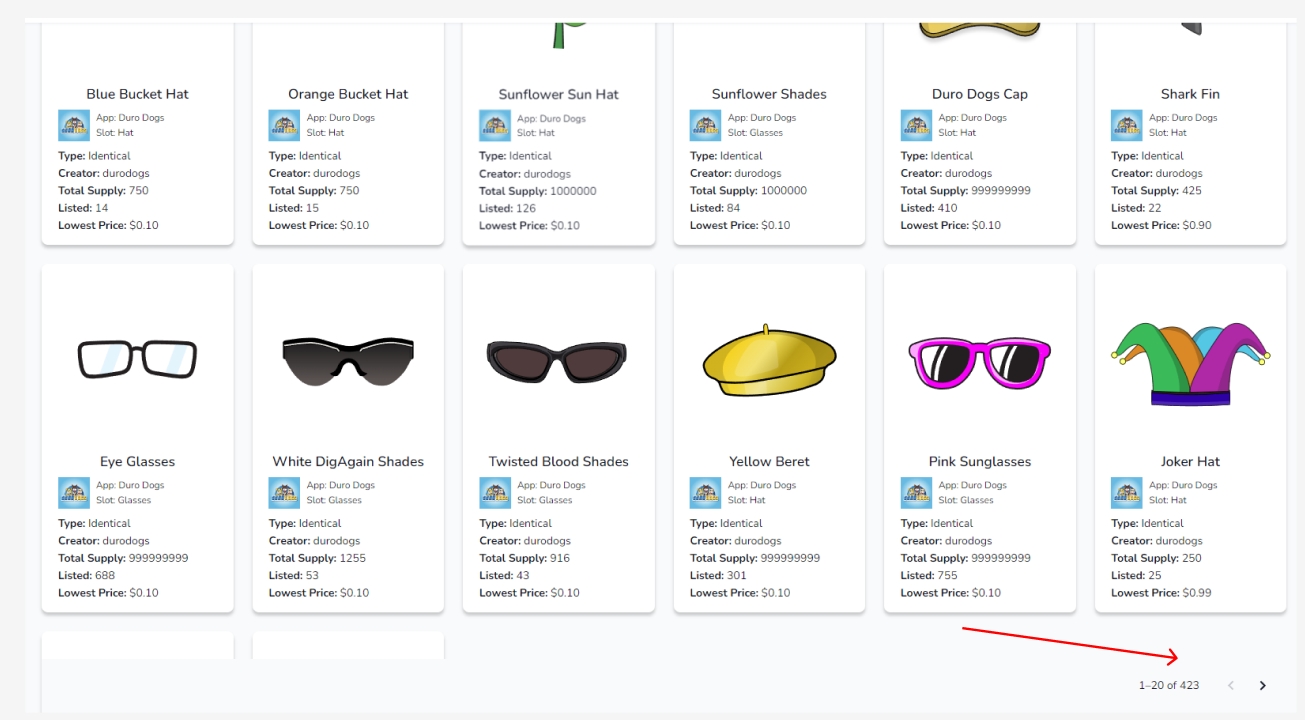
Task: Click Duro Dogs app icon on Twisted Blood Shades
Action: 495,493
